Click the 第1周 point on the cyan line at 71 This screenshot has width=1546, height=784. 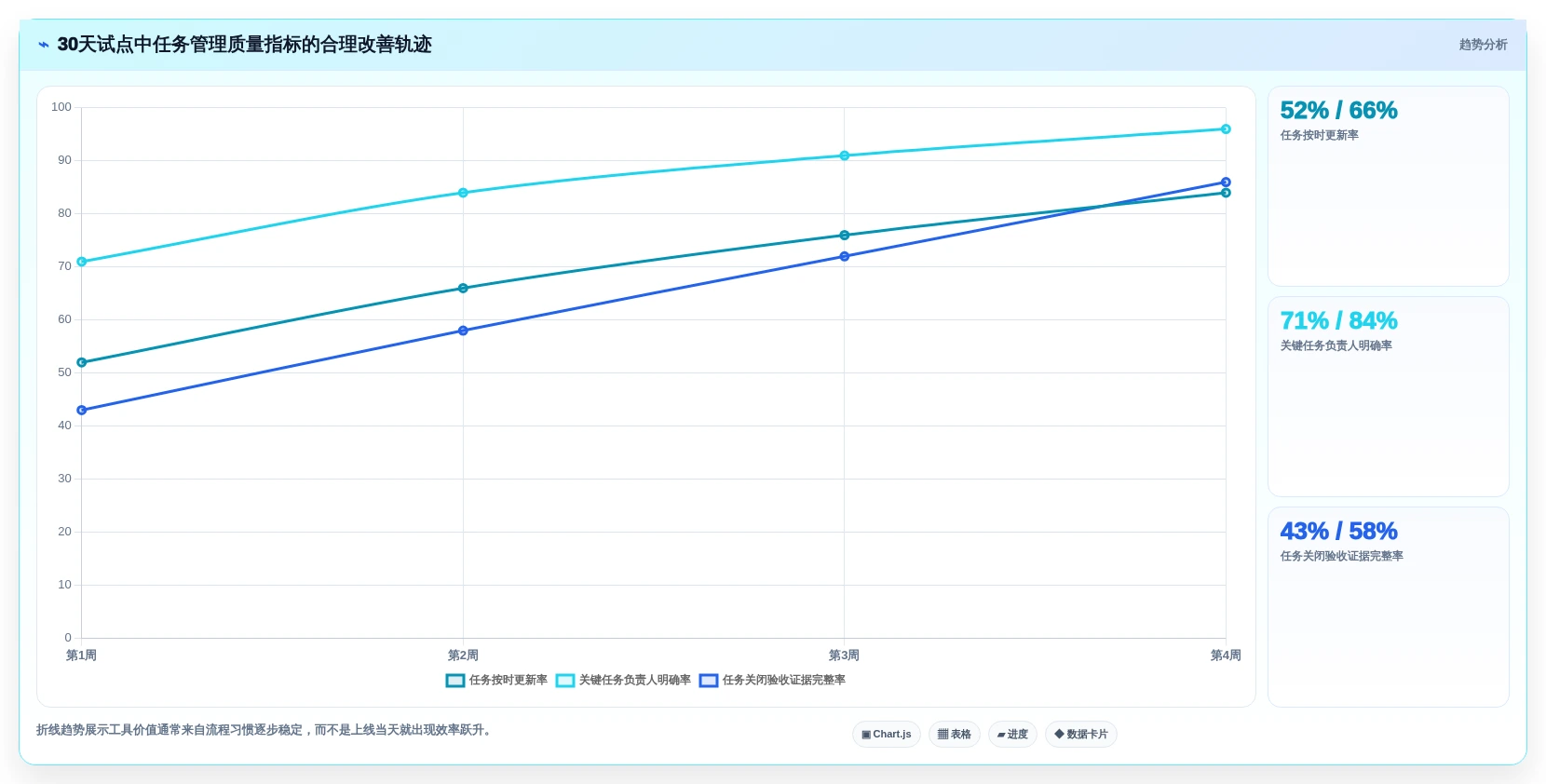point(82,262)
